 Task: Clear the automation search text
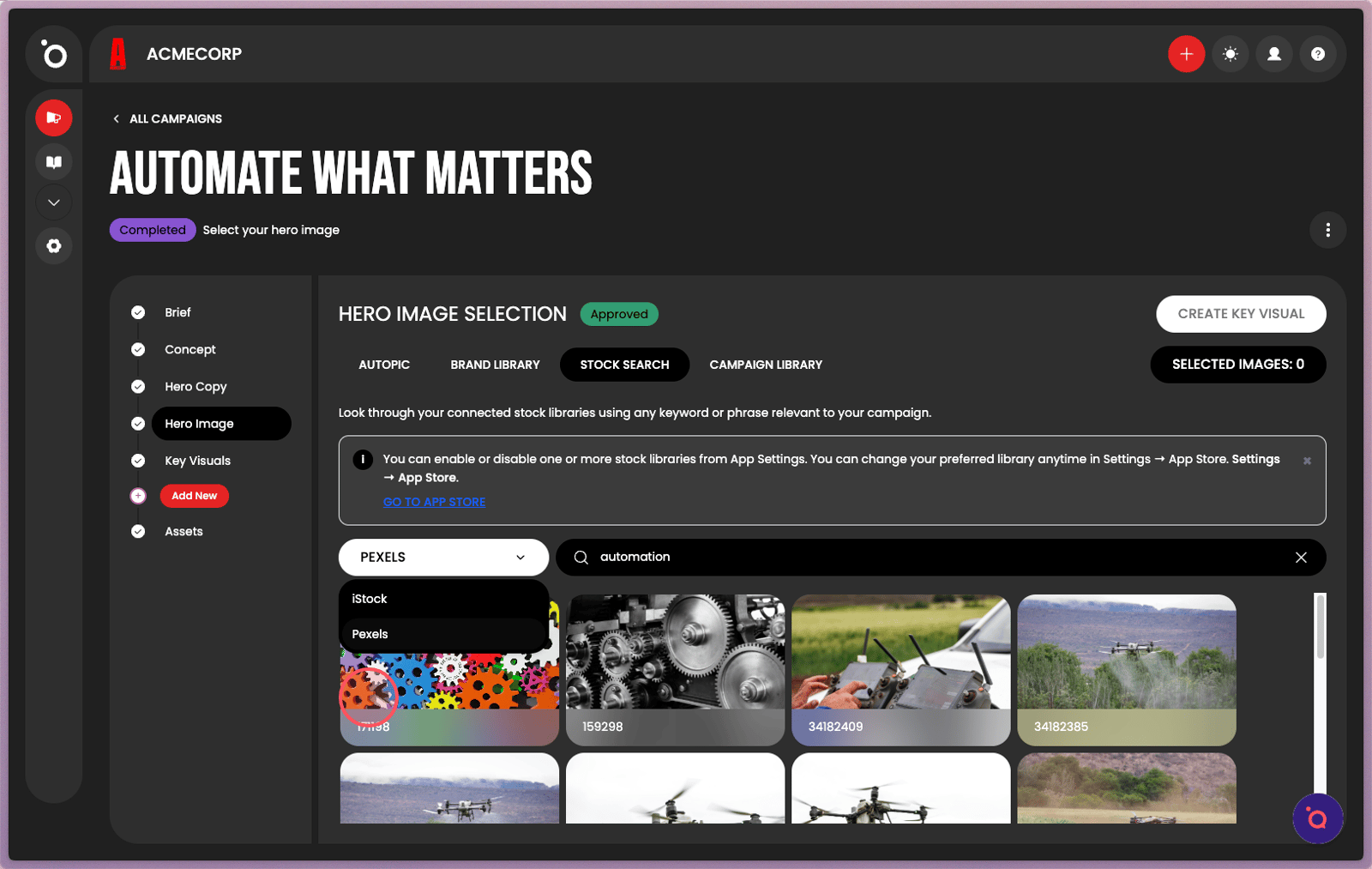pyautogui.click(x=1301, y=558)
